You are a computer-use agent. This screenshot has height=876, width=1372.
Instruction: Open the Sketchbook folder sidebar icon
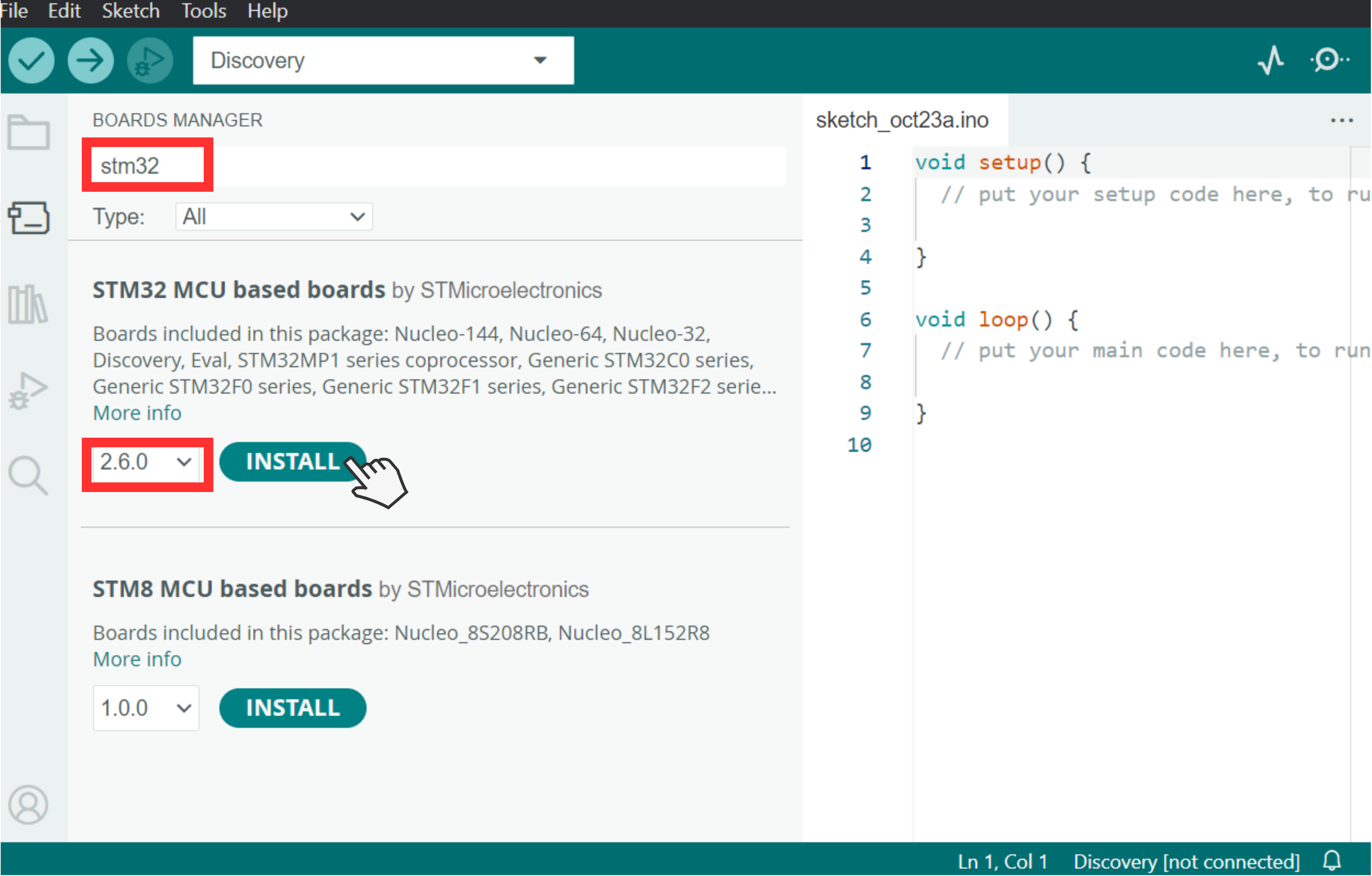[28, 132]
